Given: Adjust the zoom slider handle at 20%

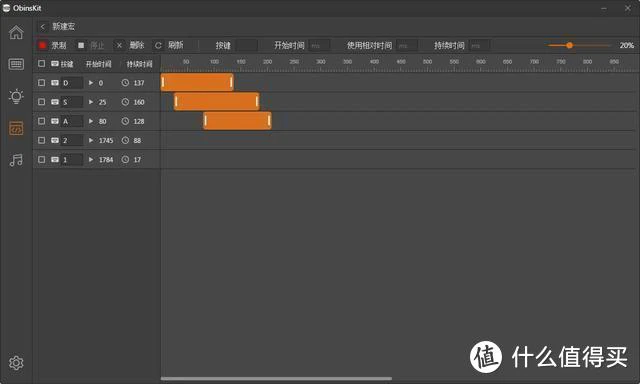Looking at the screenshot, I should (569, 45).
